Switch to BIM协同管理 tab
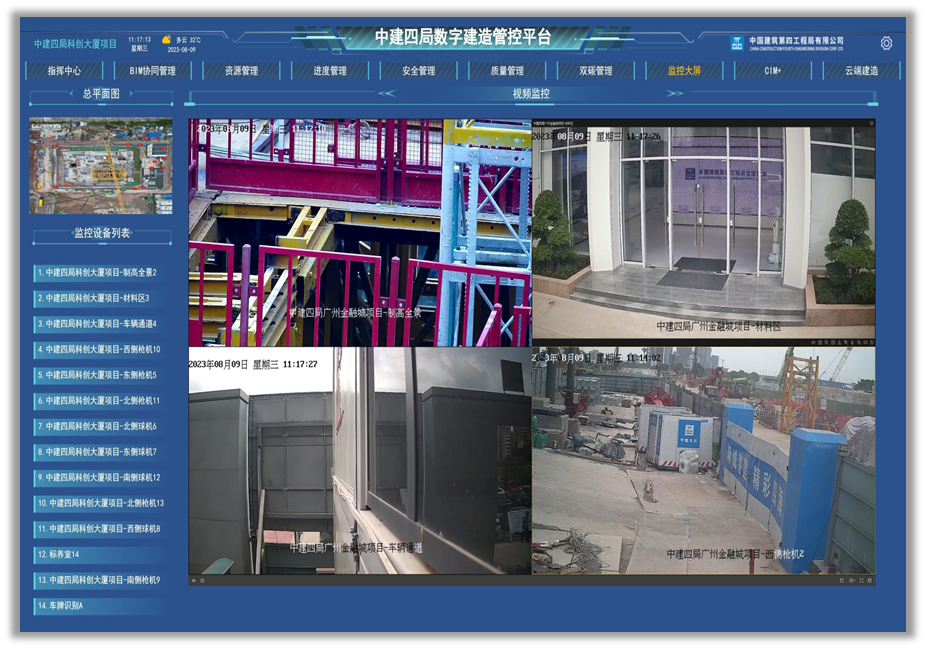Screen dimensions: 926x649 click(153, 71)
